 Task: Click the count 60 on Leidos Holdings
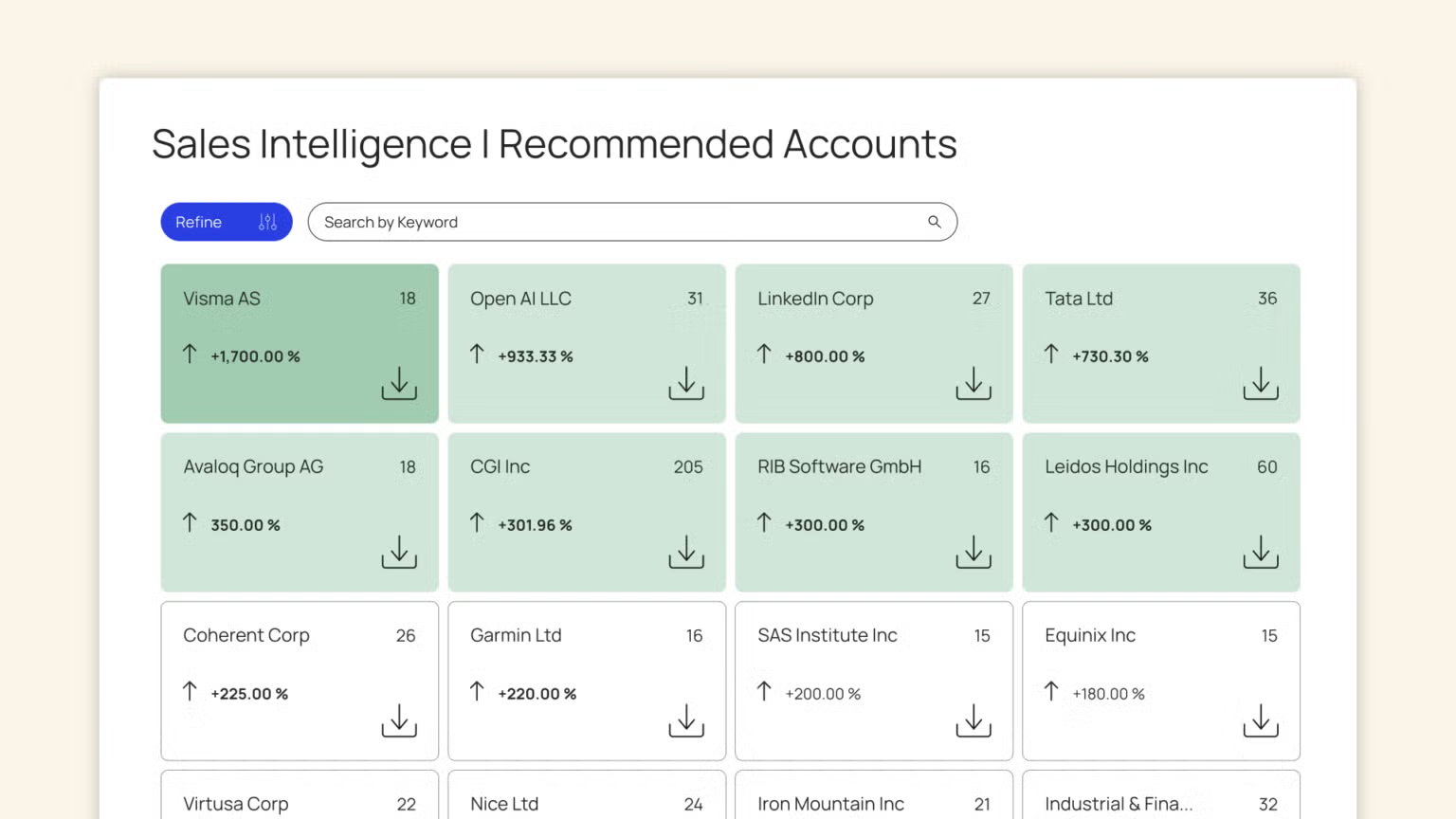(x=1267, y=467)
